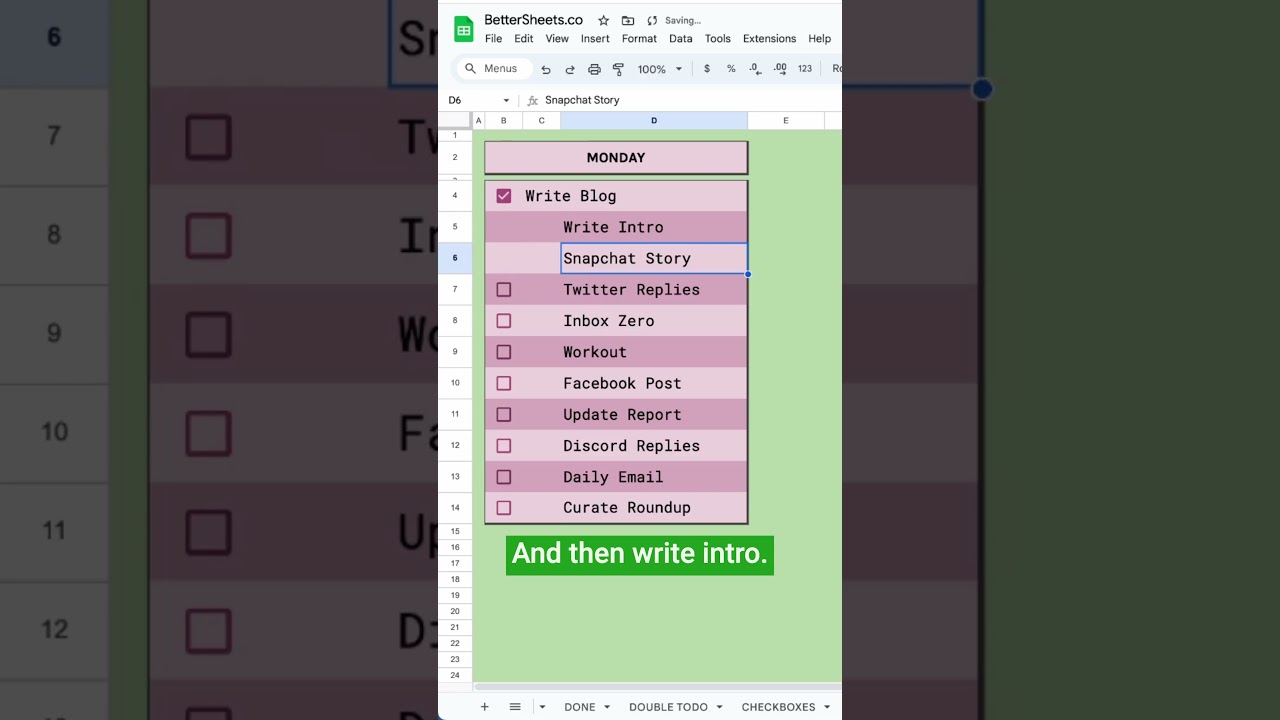Select the Twitter Replies text cell
The height and width of the screenshot is (720, 1280).
tap(654, 290)
